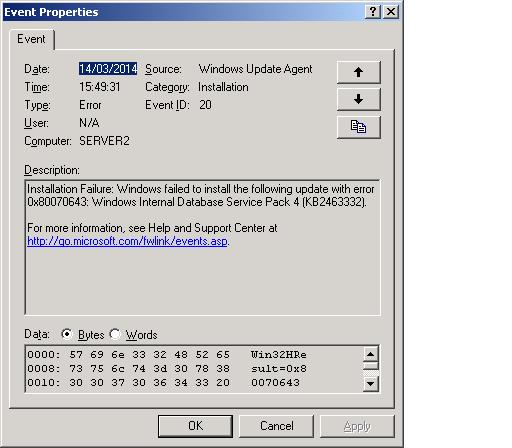This screenshot has width=512, height=448.
Task: Click the decoded text Win32HRe
Action: (x=279, y=354)
